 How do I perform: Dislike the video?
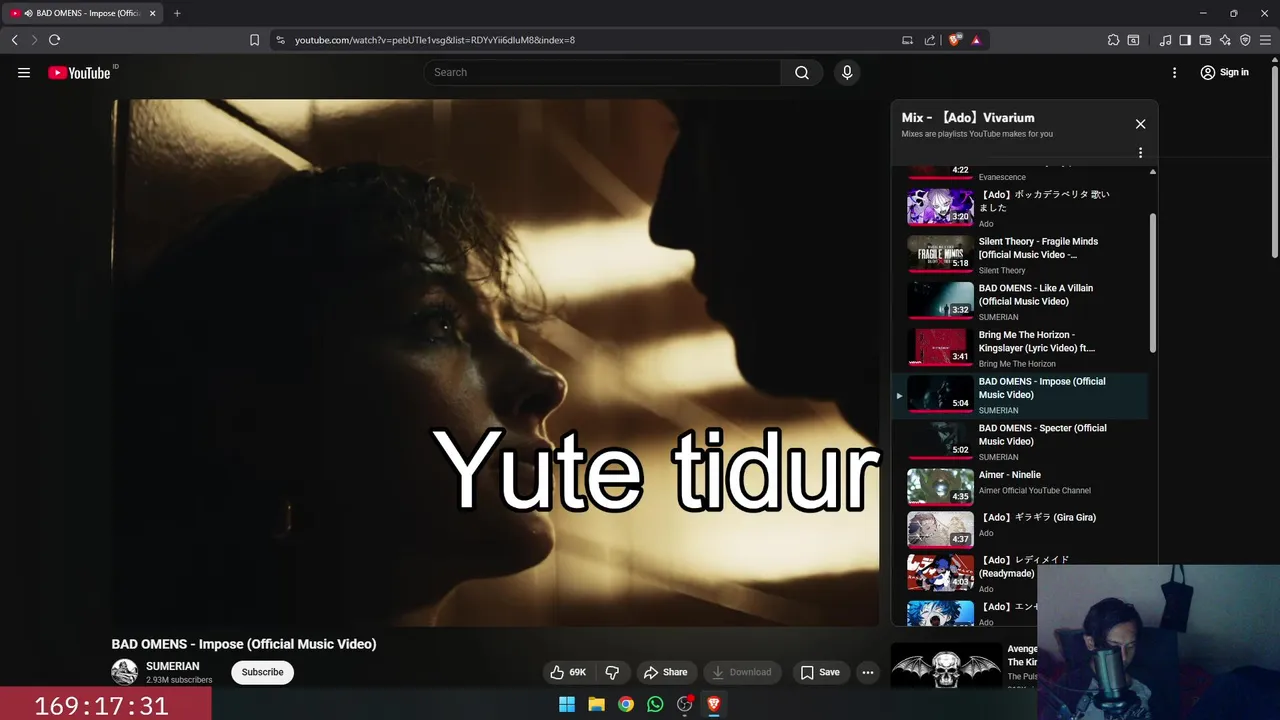612,672
